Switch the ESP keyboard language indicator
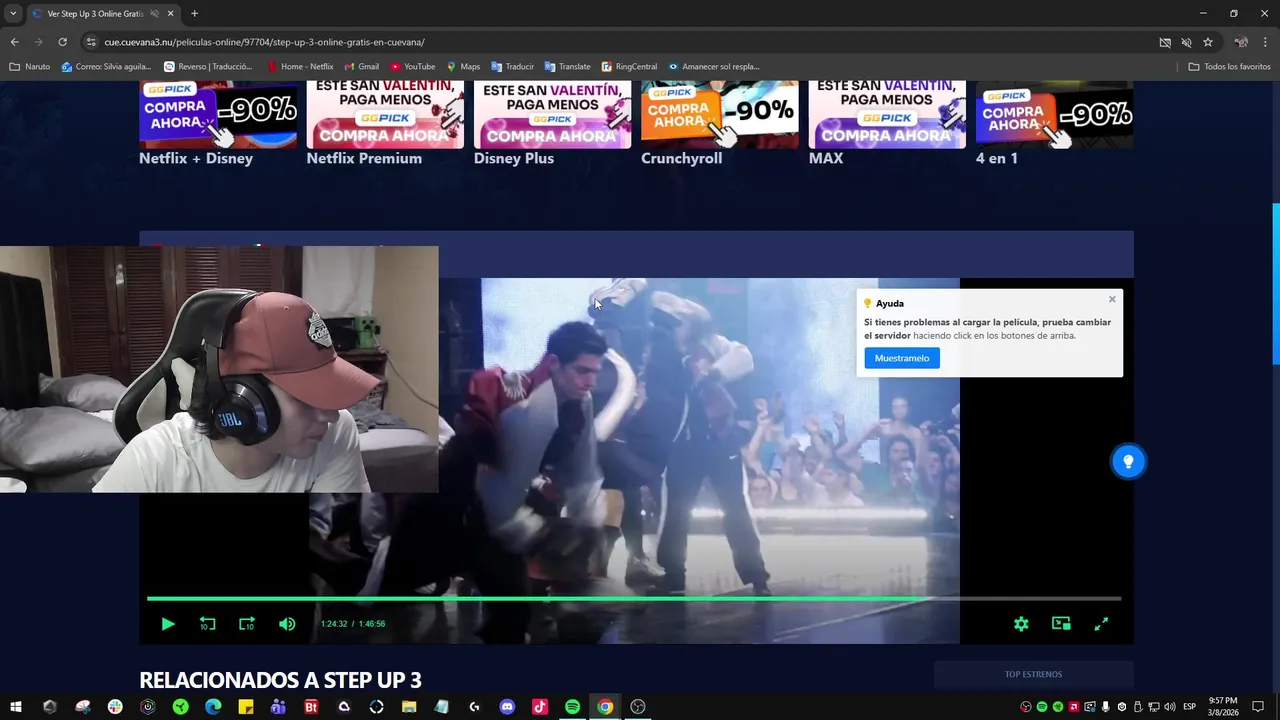The height and width of the screenshot is (720, 1280). tap(1190, 707)
